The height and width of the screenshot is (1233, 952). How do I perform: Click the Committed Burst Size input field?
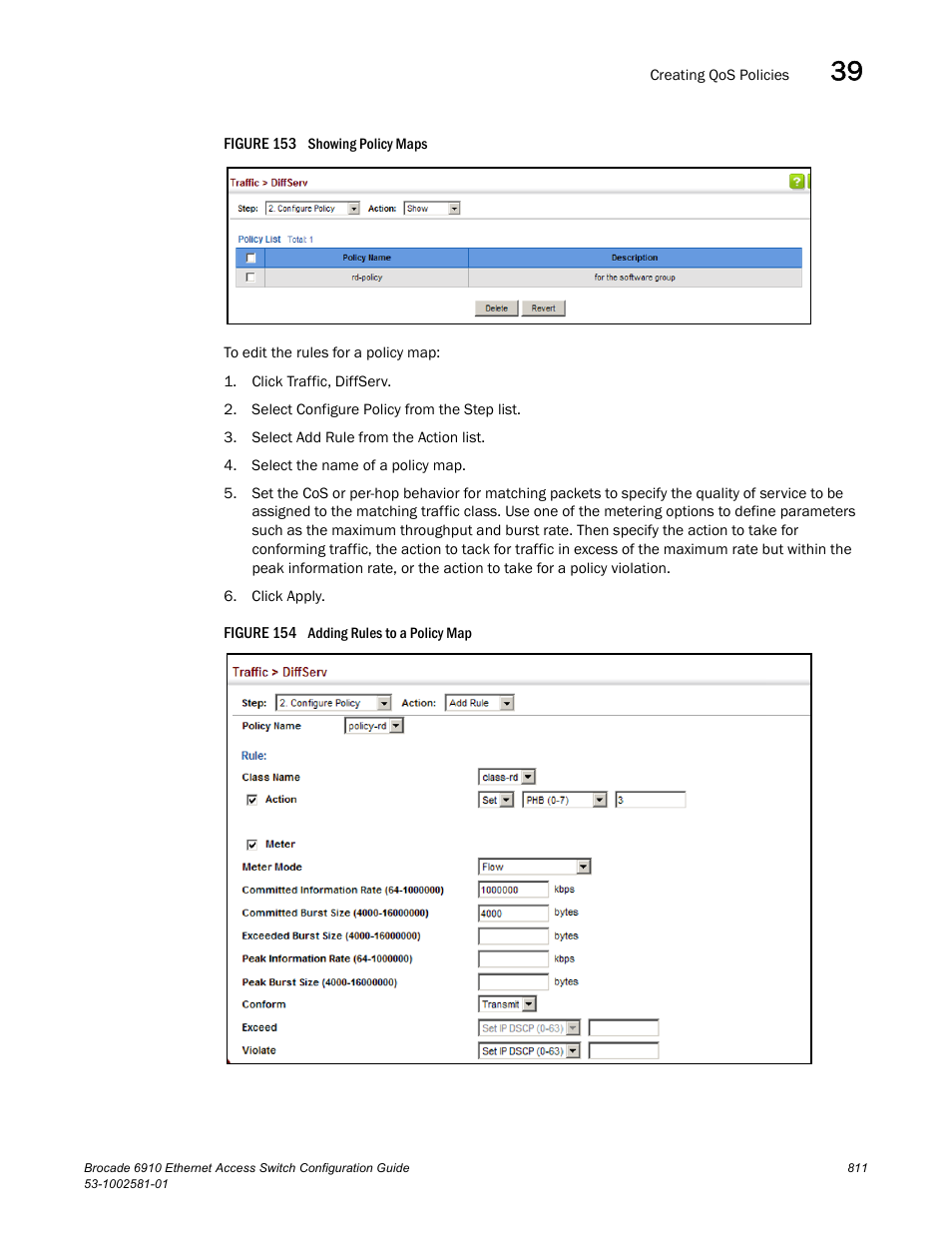click(514, 913)
